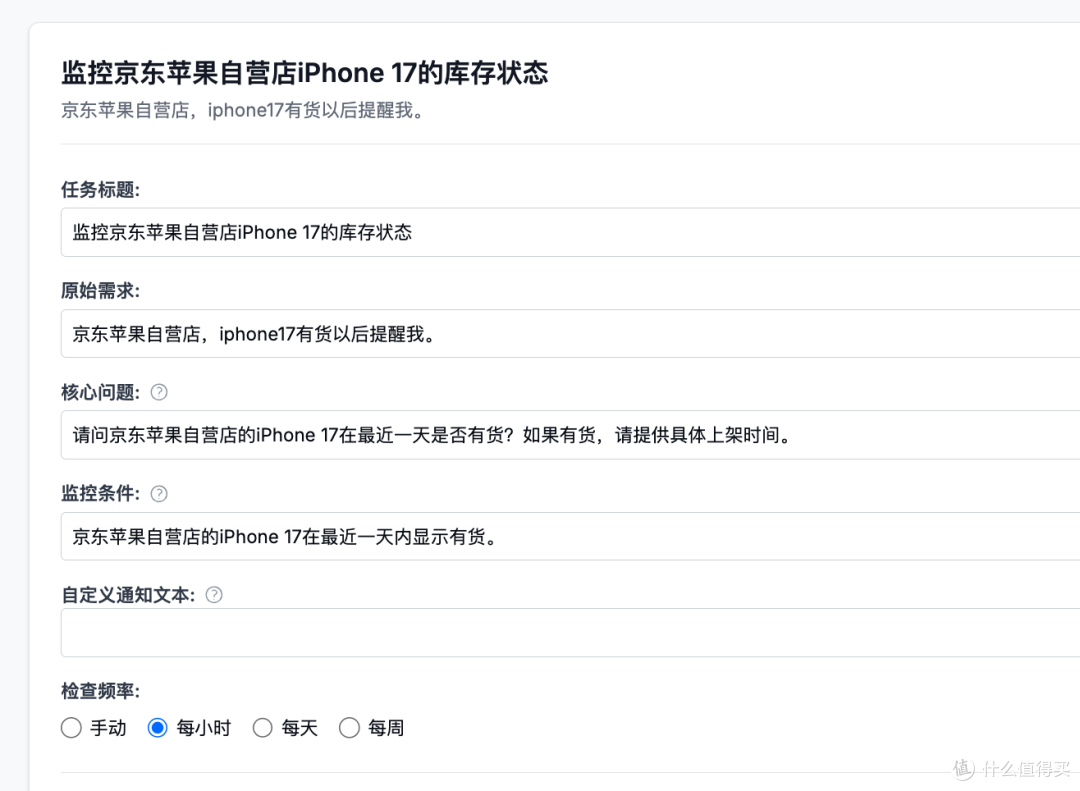Select the 每天 check frequency option
The image size is (1080, 791).
262,728
